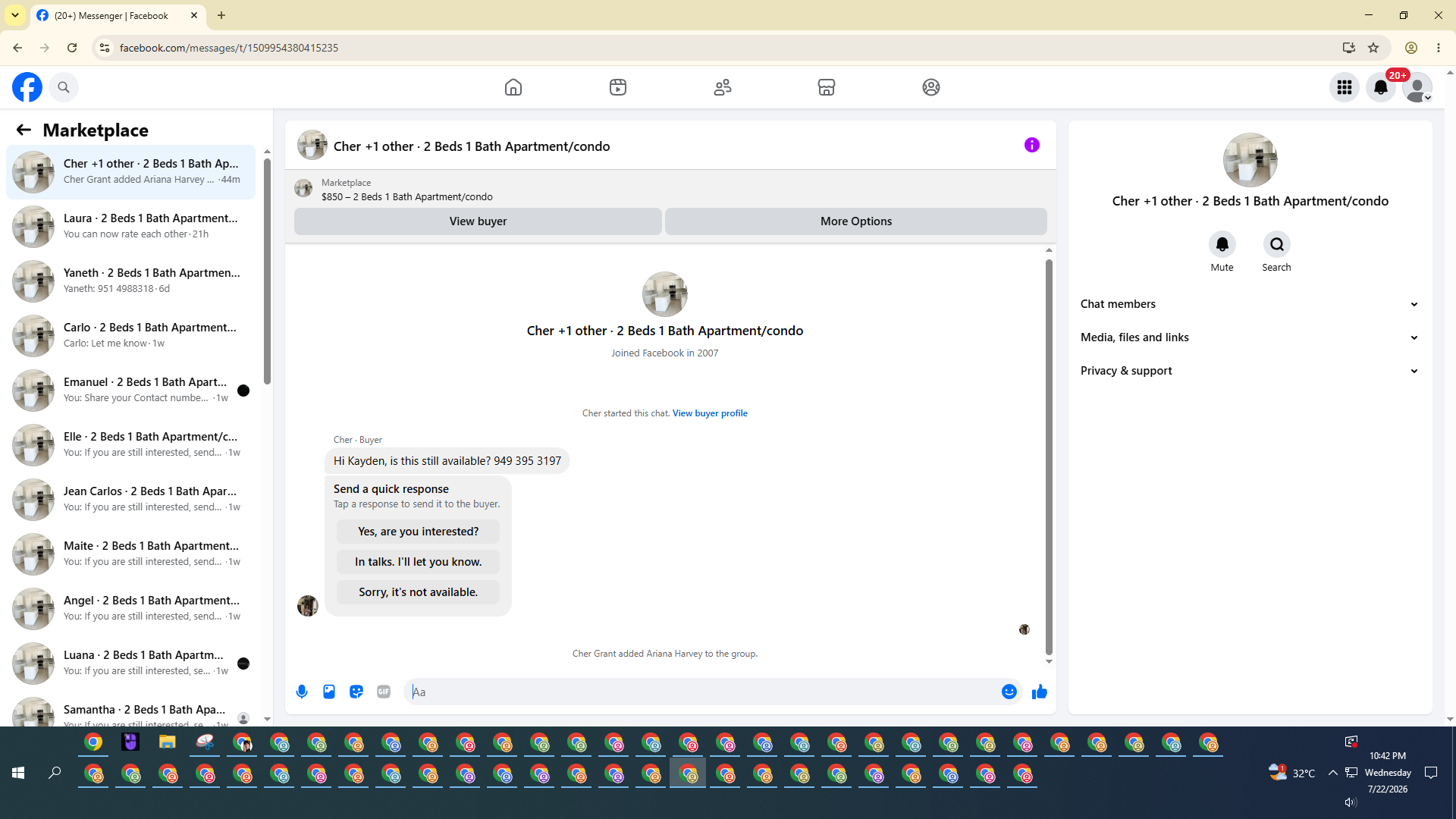Navigate back with the browser back arrow

click(x=17, y=48)
